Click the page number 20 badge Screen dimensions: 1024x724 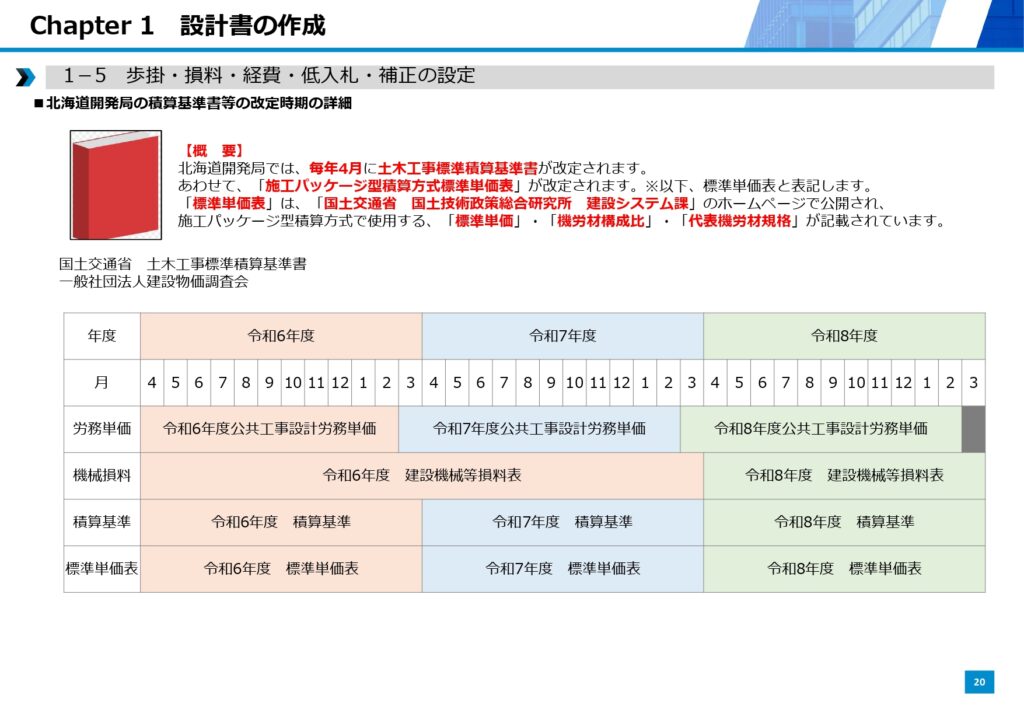979,682
